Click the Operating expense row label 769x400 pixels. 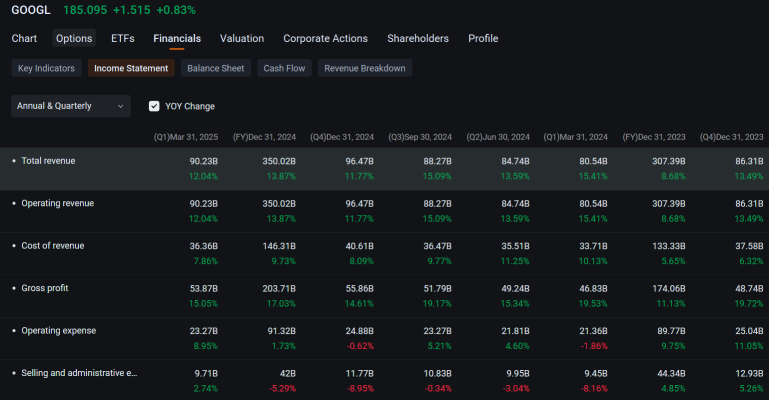tap(58, 330)
